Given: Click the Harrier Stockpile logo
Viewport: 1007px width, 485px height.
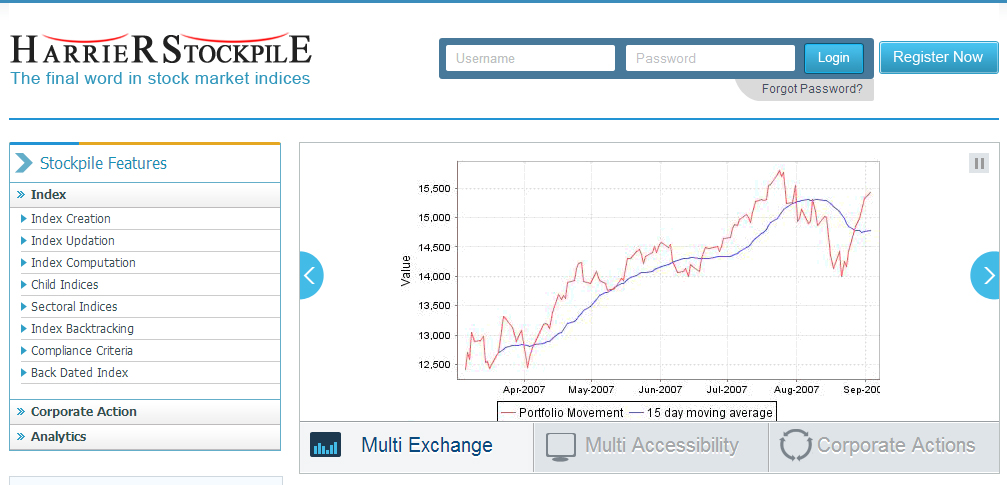Looking at the screenshot, I should (161, 49).
